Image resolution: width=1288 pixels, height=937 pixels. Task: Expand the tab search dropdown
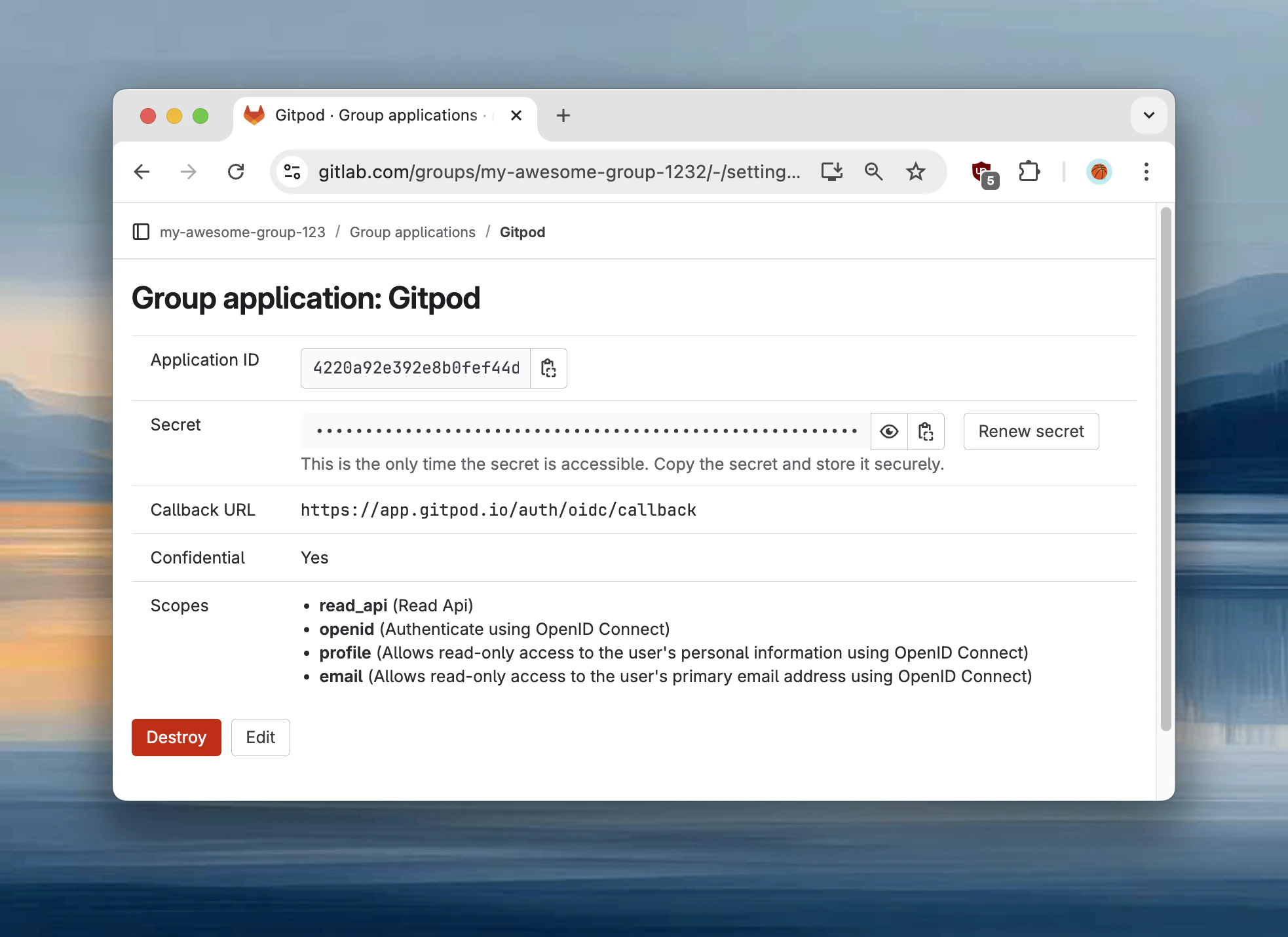(x=1148, y=115)
